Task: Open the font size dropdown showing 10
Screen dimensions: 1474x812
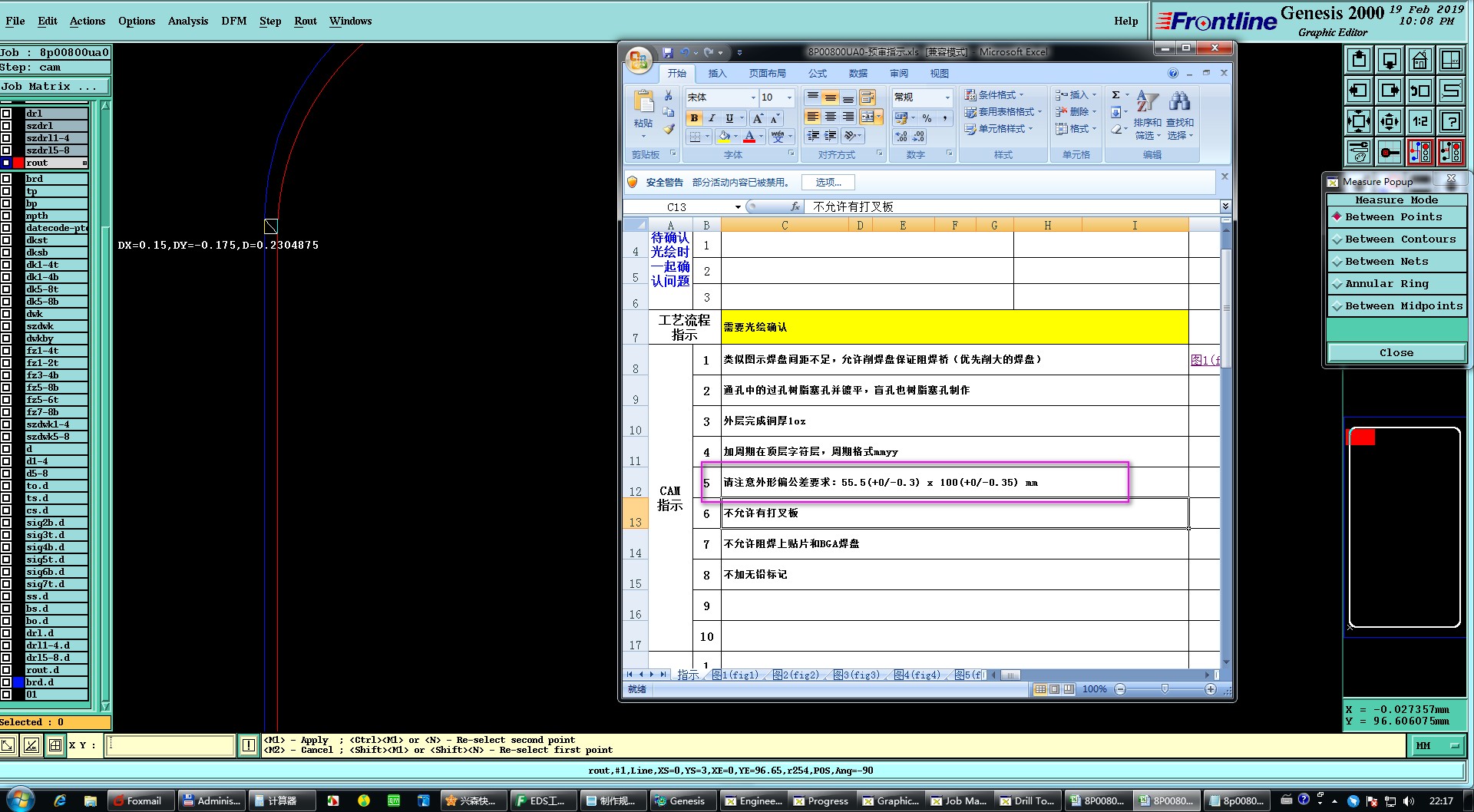Action: pyautogui.click(x=789, y=97)
